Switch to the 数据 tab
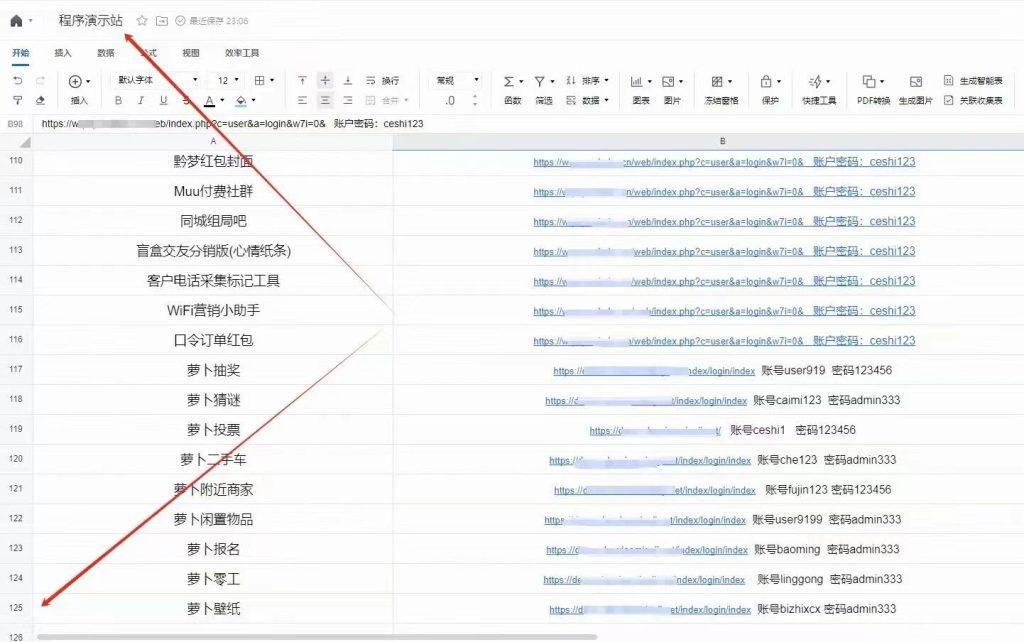The height and width of the screenshot is (642, 1024). (106, 53)
